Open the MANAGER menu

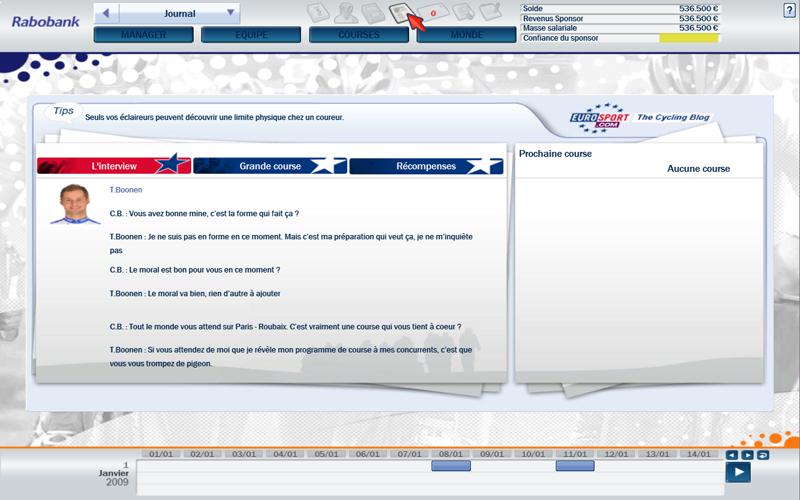tap(143, 35)
